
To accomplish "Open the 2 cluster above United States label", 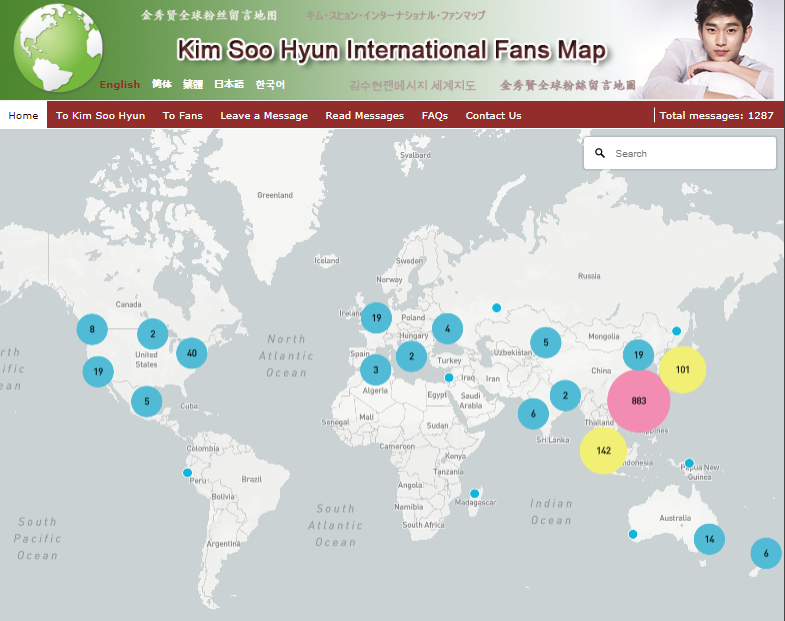I will point(153,334).
